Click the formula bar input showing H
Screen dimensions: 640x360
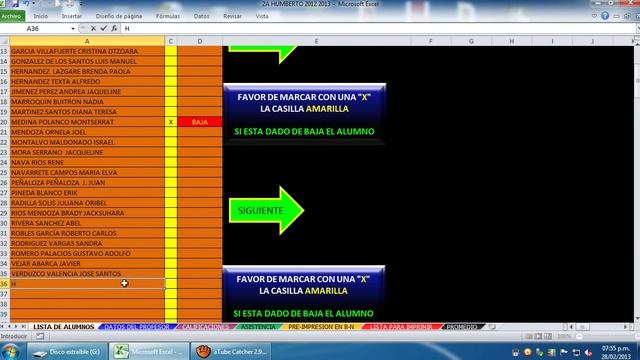[x=378, y=29]
